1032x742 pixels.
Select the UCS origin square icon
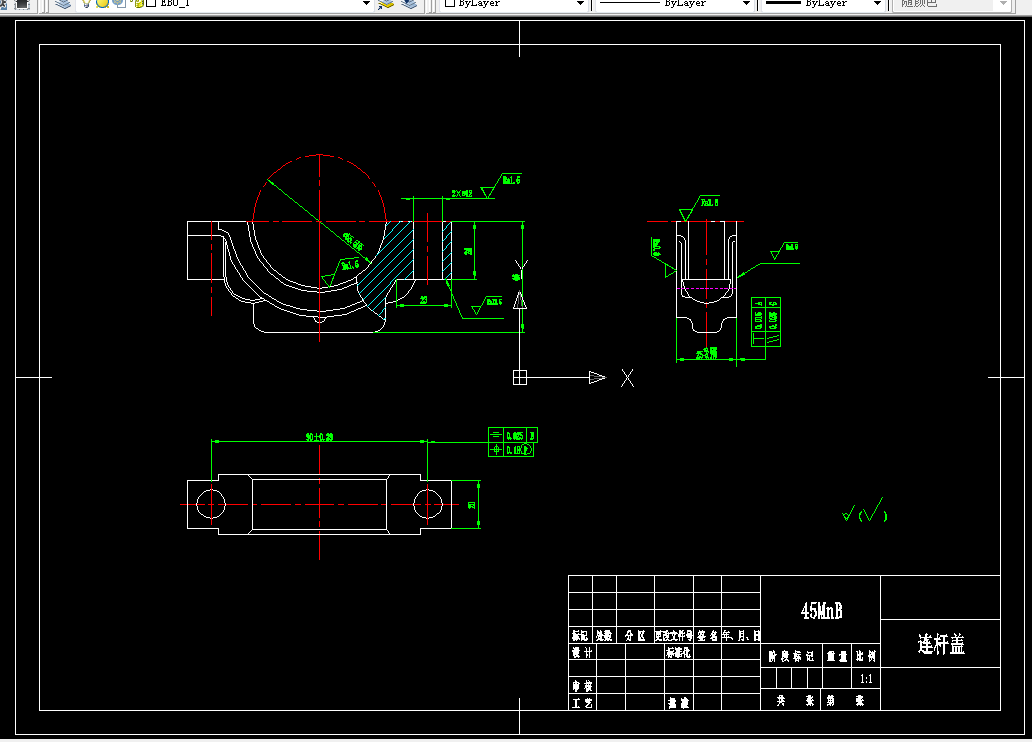pyautogui.click(x=520, y=377)
